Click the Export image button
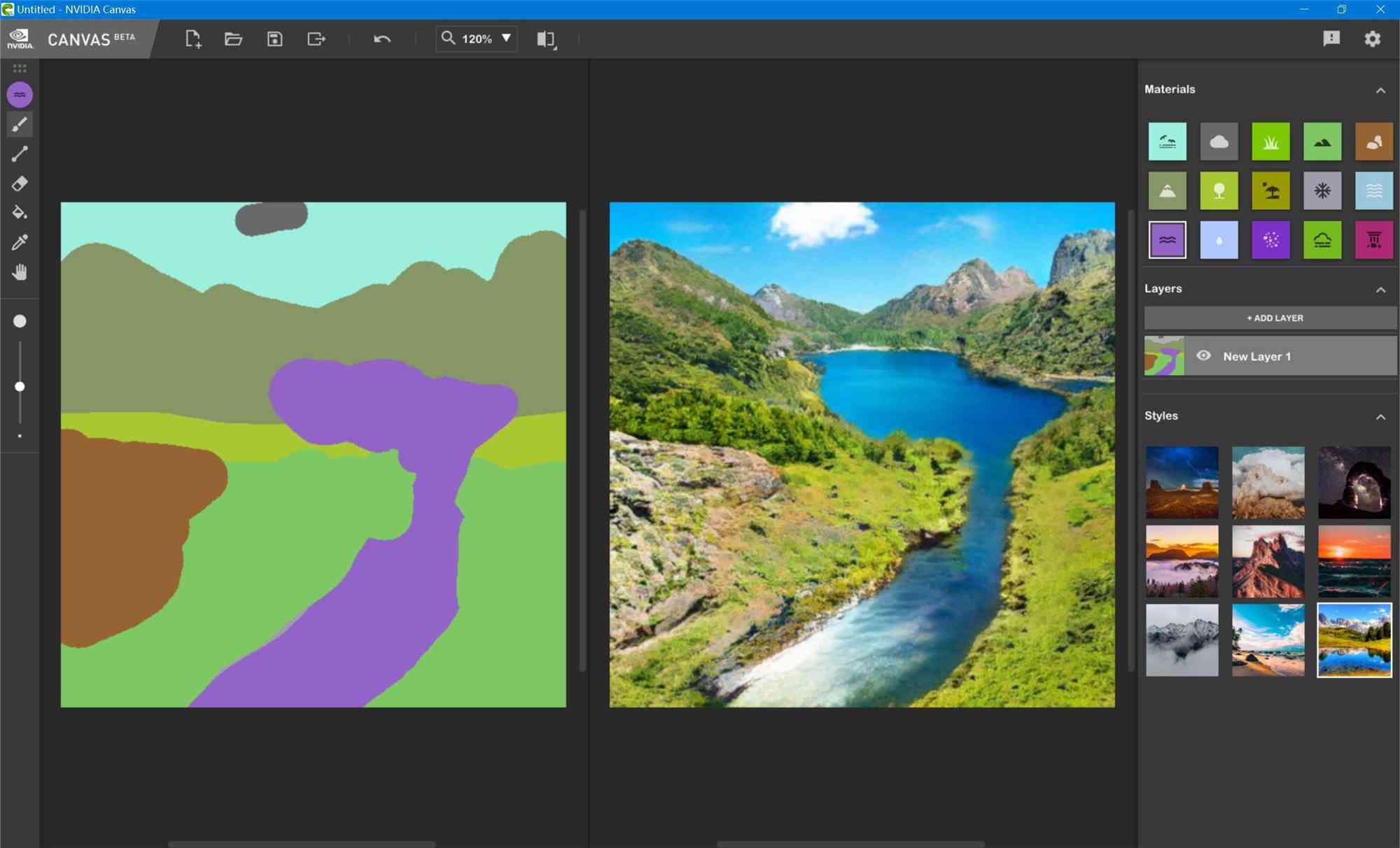 click(316, 38)
